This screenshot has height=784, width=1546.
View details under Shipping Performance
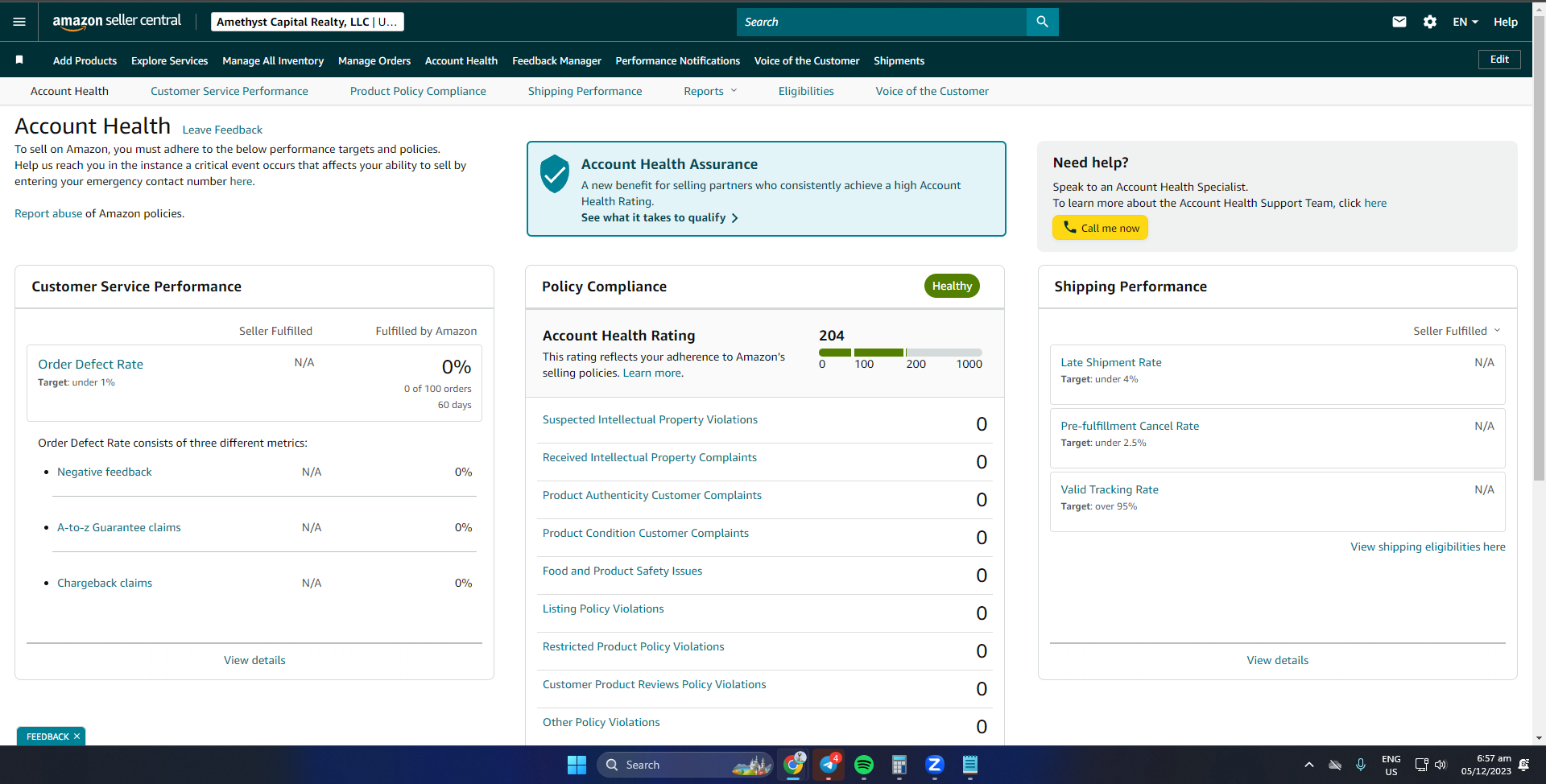tap(1277, 660)
